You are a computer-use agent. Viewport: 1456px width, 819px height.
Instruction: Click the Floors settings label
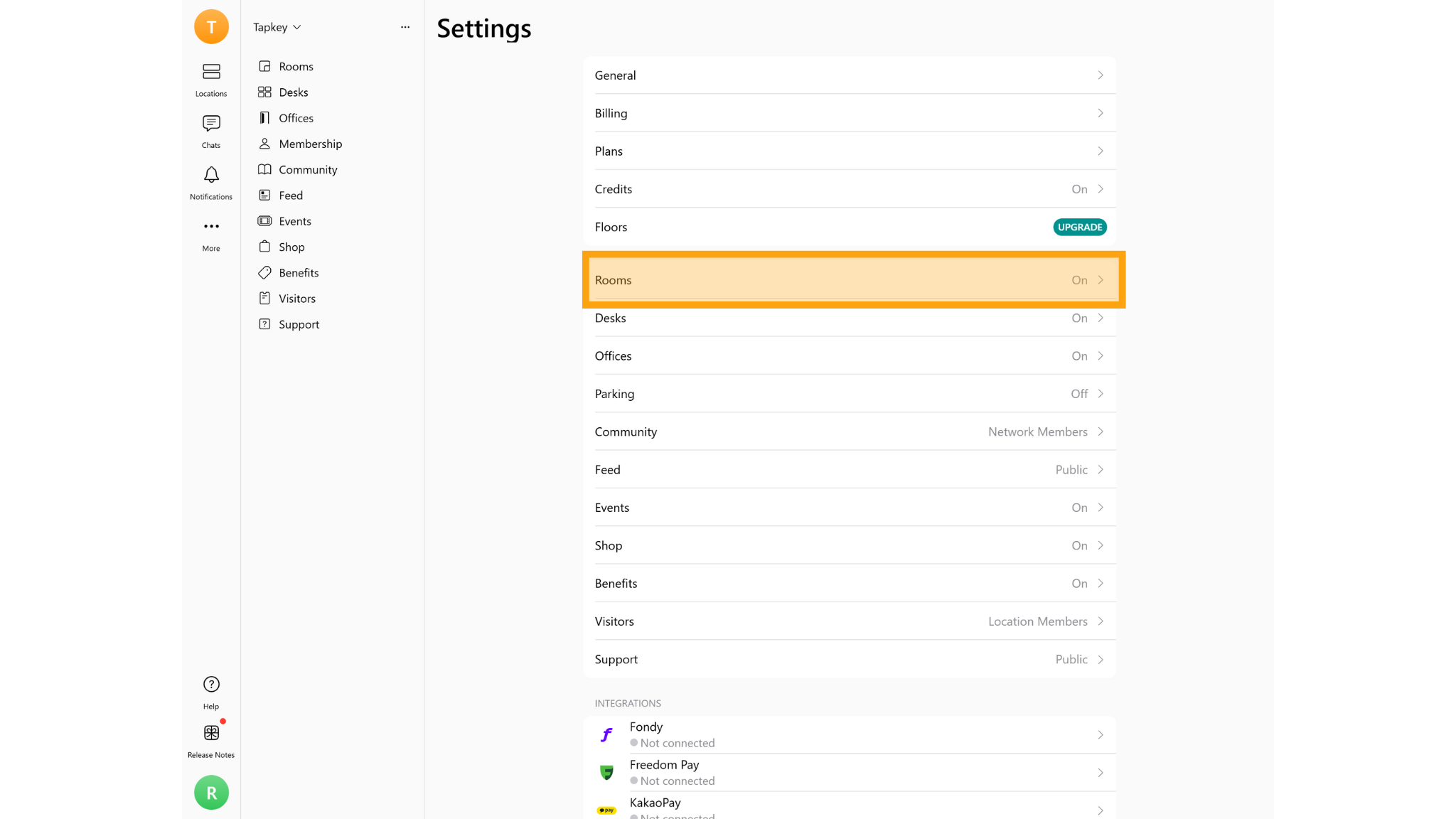pyautogui.click(x=611, y=227)
